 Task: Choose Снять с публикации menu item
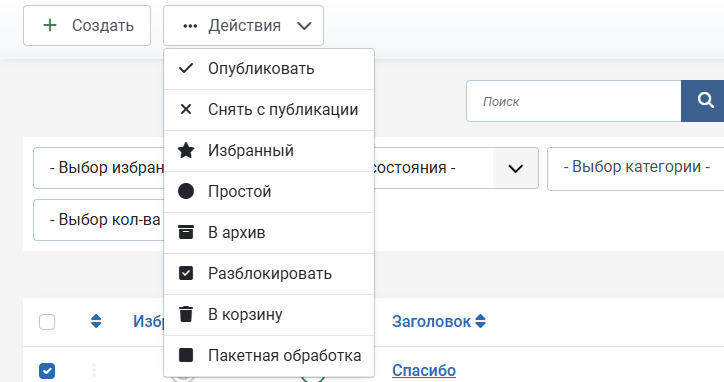pos(269,110)
